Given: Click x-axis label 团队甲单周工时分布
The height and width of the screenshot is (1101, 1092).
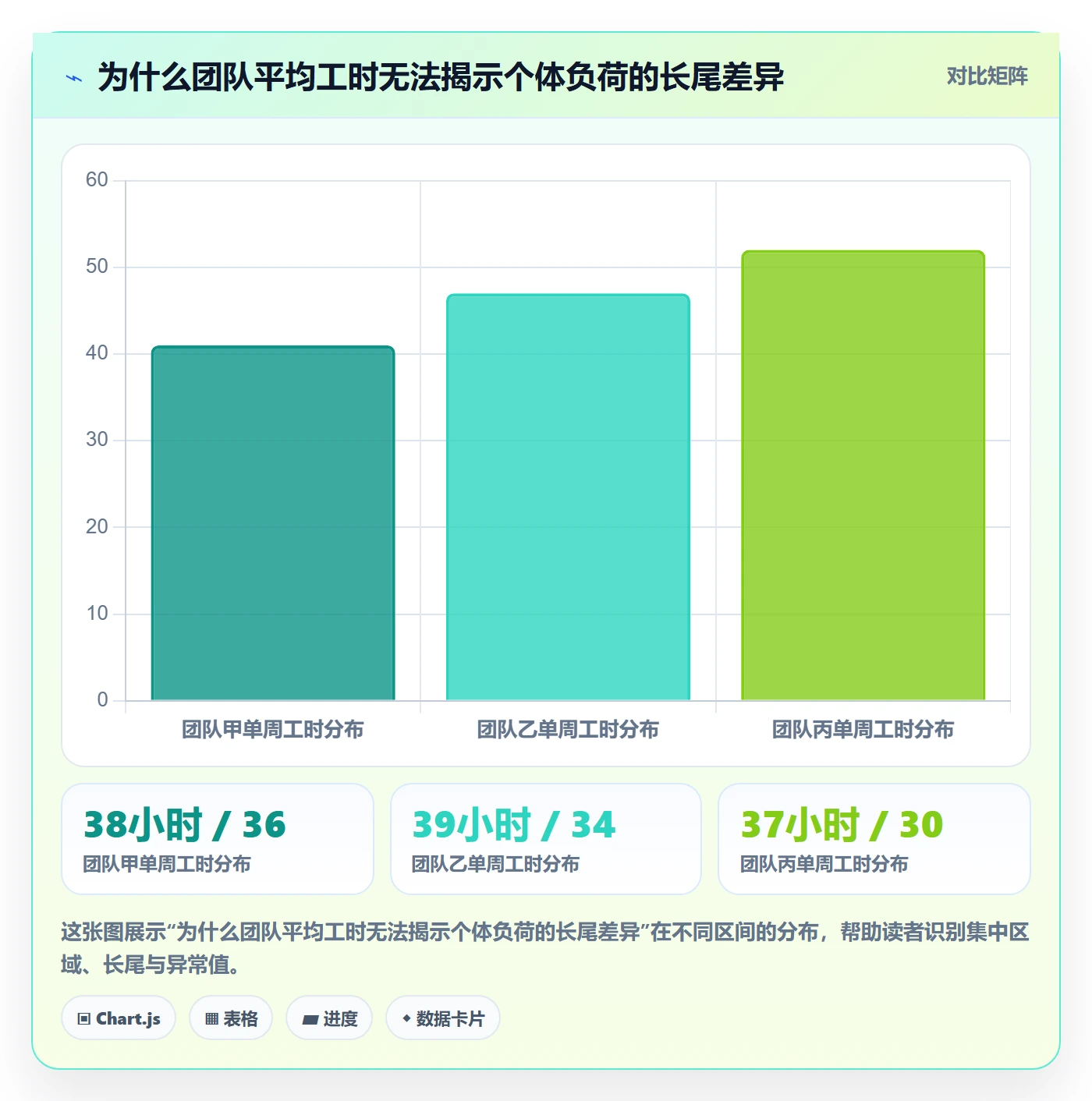Looking at the screenshot, I should click(x=273, y=730).
